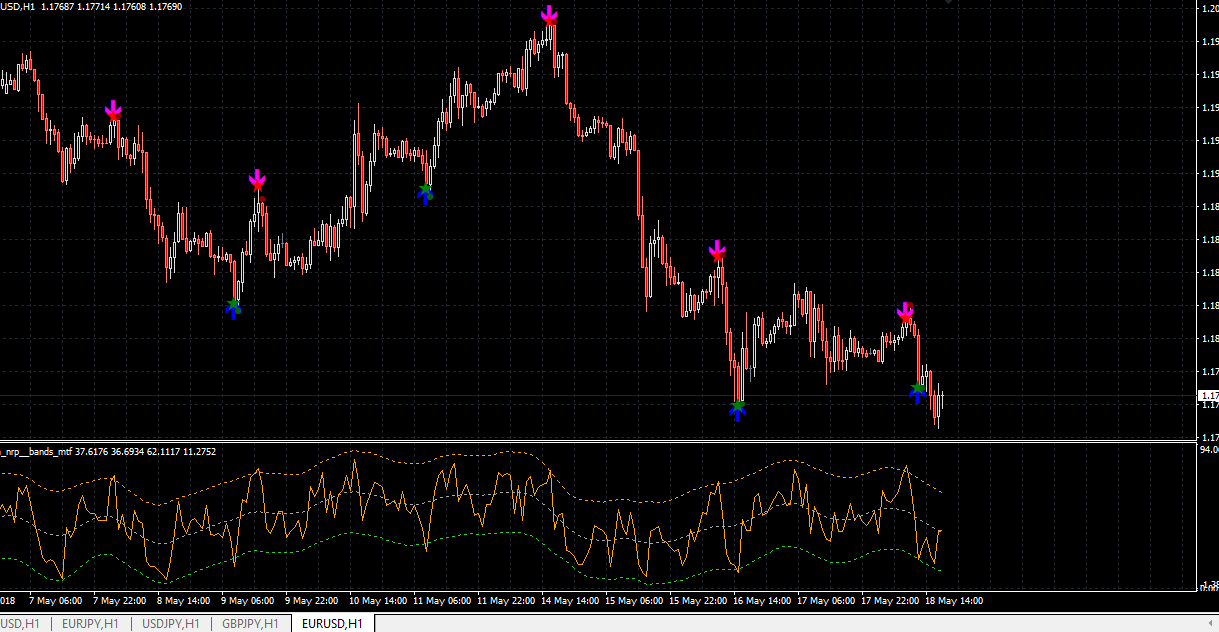
Task: Click the 8 May 14:00 time label
Action: point(183,601)
